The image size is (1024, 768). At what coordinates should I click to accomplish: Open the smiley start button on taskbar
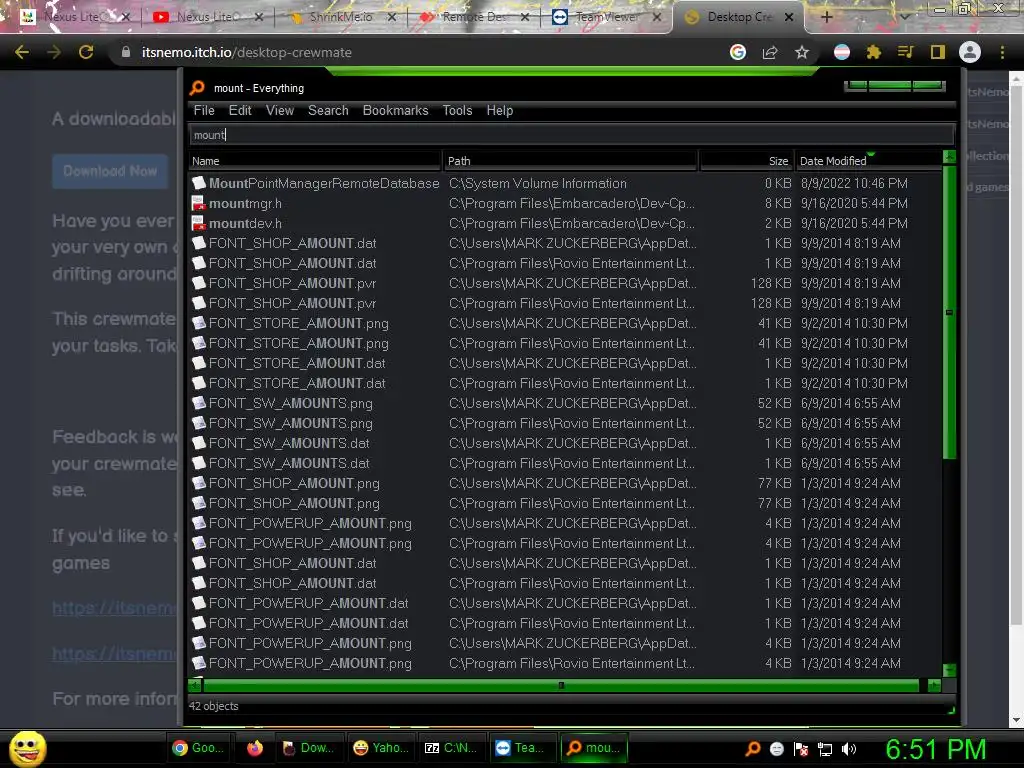pyautogui.click(x=27, y=748)
